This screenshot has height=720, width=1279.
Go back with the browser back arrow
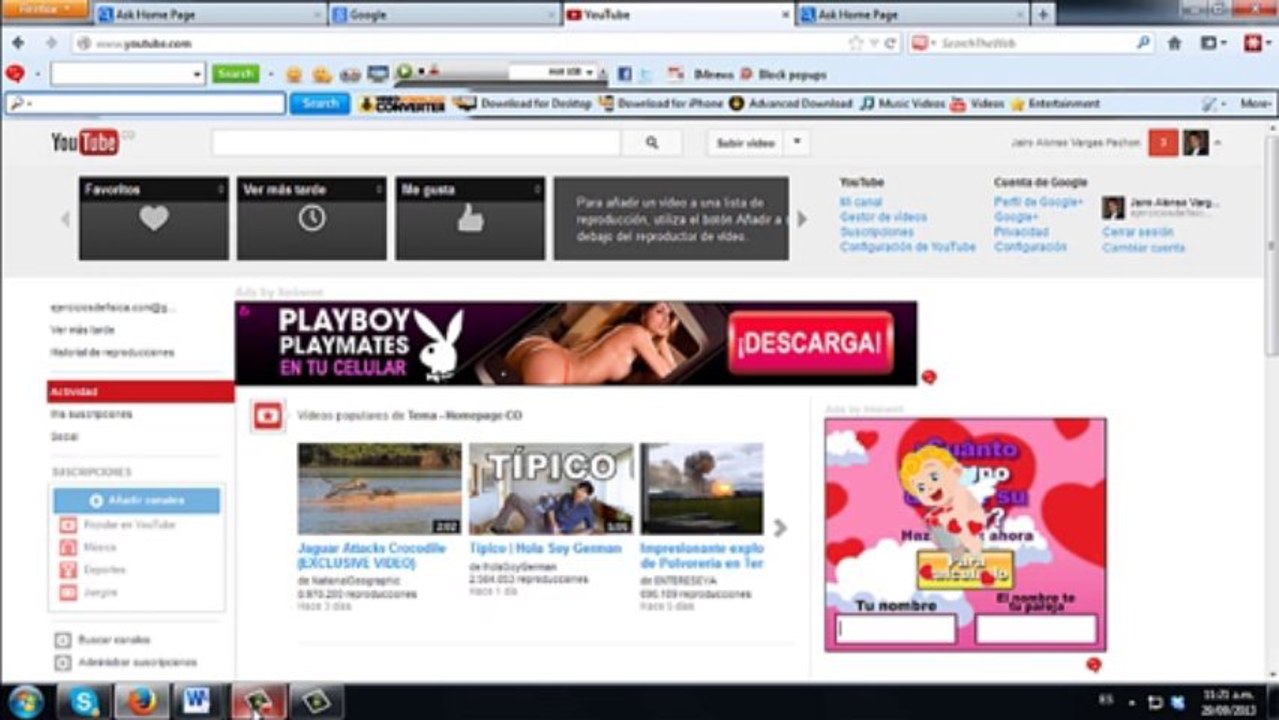18,43
